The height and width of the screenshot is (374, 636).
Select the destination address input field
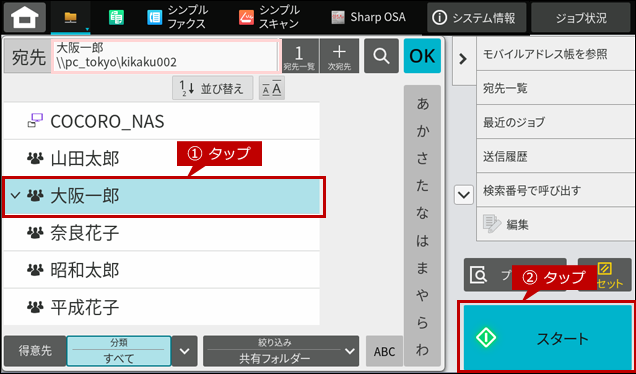(165, 56)
